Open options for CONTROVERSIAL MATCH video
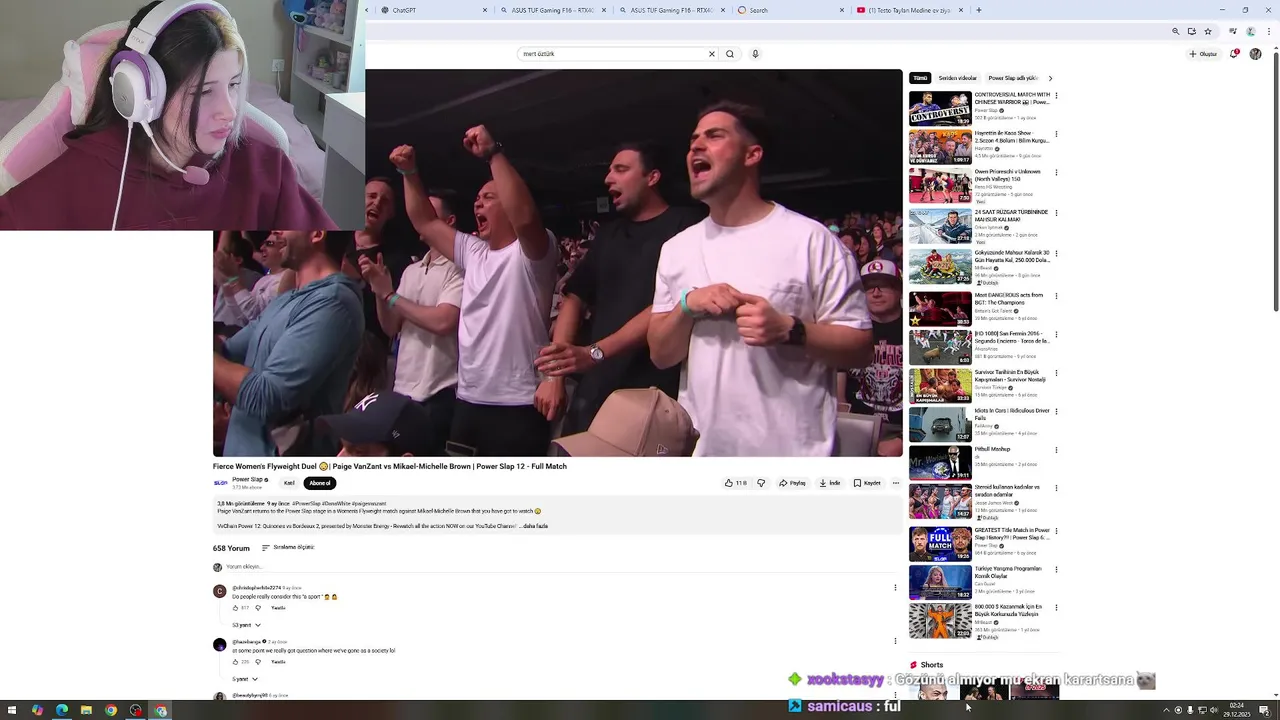The width and height of the screenshot is (1280, 720). tap(1056, 96)
